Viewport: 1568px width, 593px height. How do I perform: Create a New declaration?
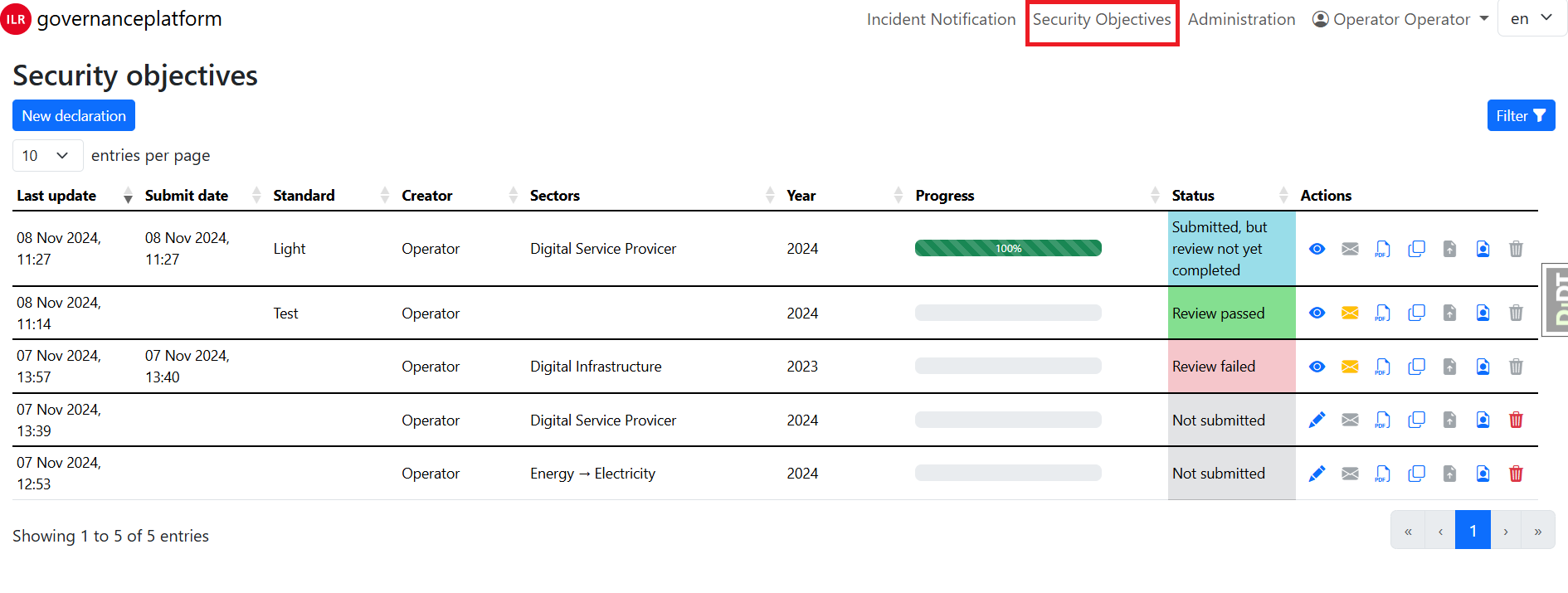[74, 116]
